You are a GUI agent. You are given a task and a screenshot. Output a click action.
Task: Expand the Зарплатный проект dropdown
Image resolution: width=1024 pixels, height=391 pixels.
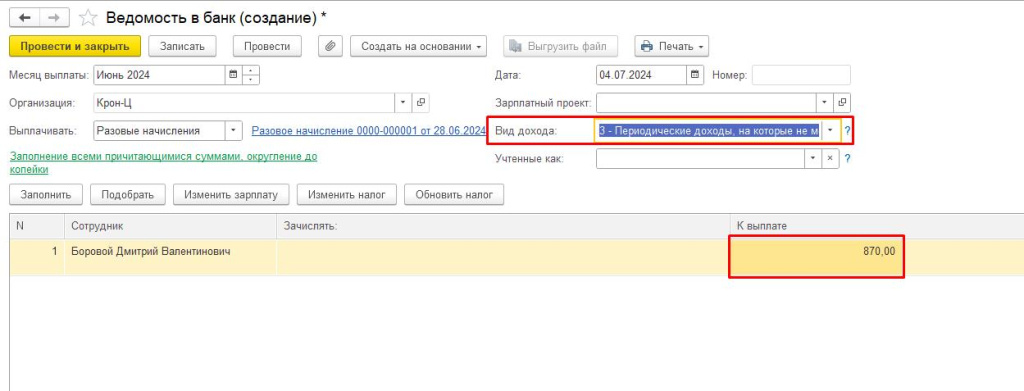pyautogui.click(x=825, y=102)
